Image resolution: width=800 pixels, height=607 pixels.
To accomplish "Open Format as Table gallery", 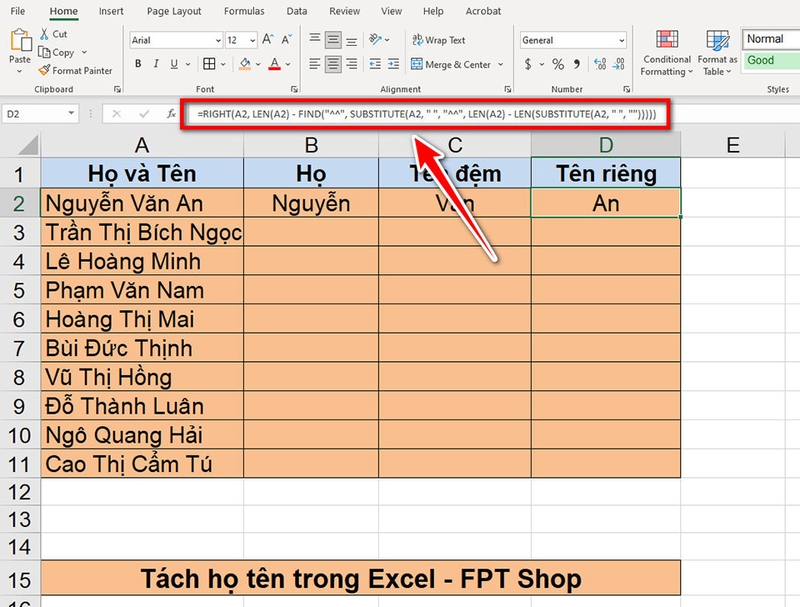I will pyautogui.click(x=717, y=53).
